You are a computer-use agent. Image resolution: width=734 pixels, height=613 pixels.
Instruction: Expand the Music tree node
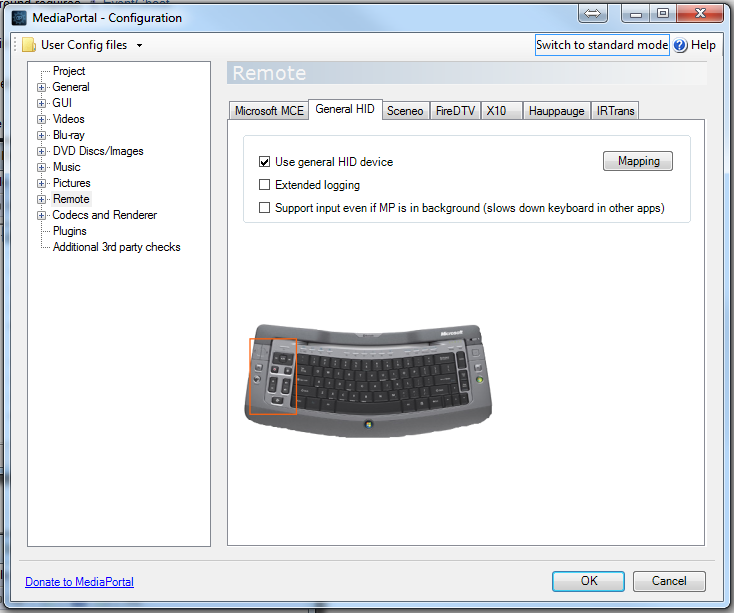click(42, 168)
